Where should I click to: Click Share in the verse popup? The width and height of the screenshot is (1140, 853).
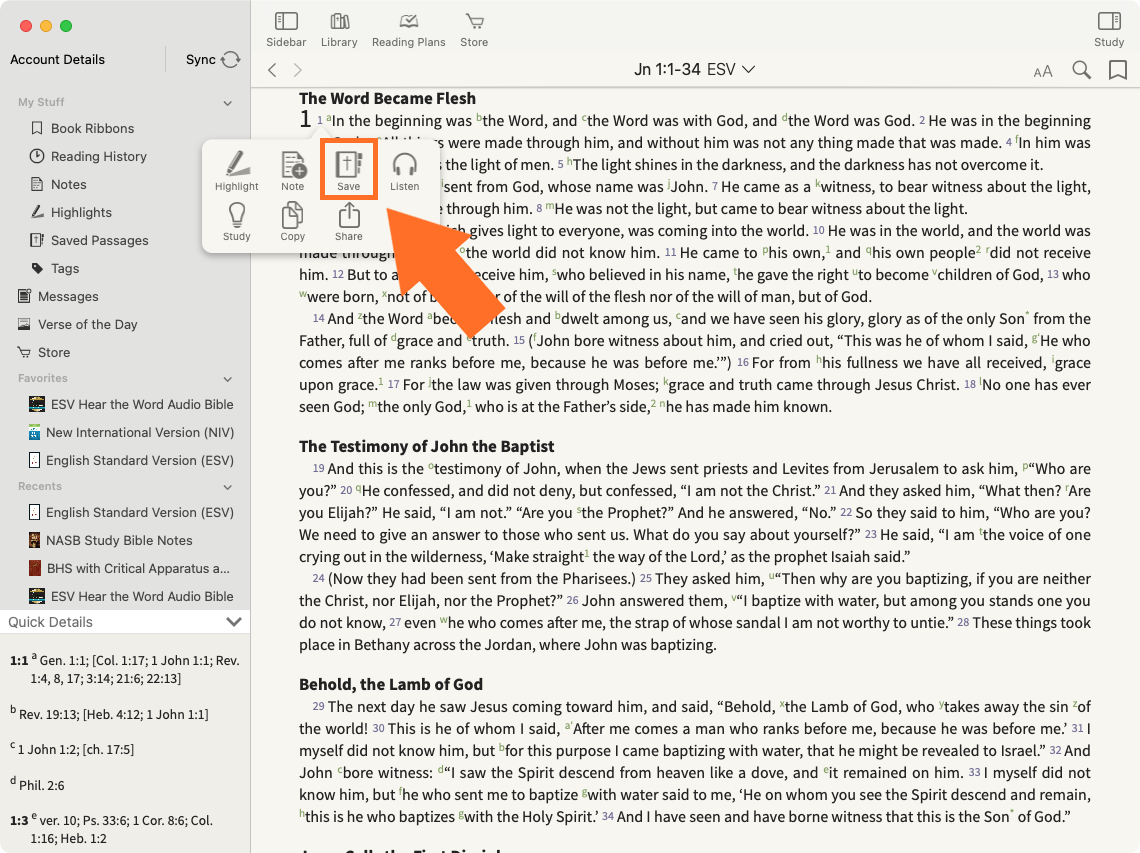click(x=348, y=222)
